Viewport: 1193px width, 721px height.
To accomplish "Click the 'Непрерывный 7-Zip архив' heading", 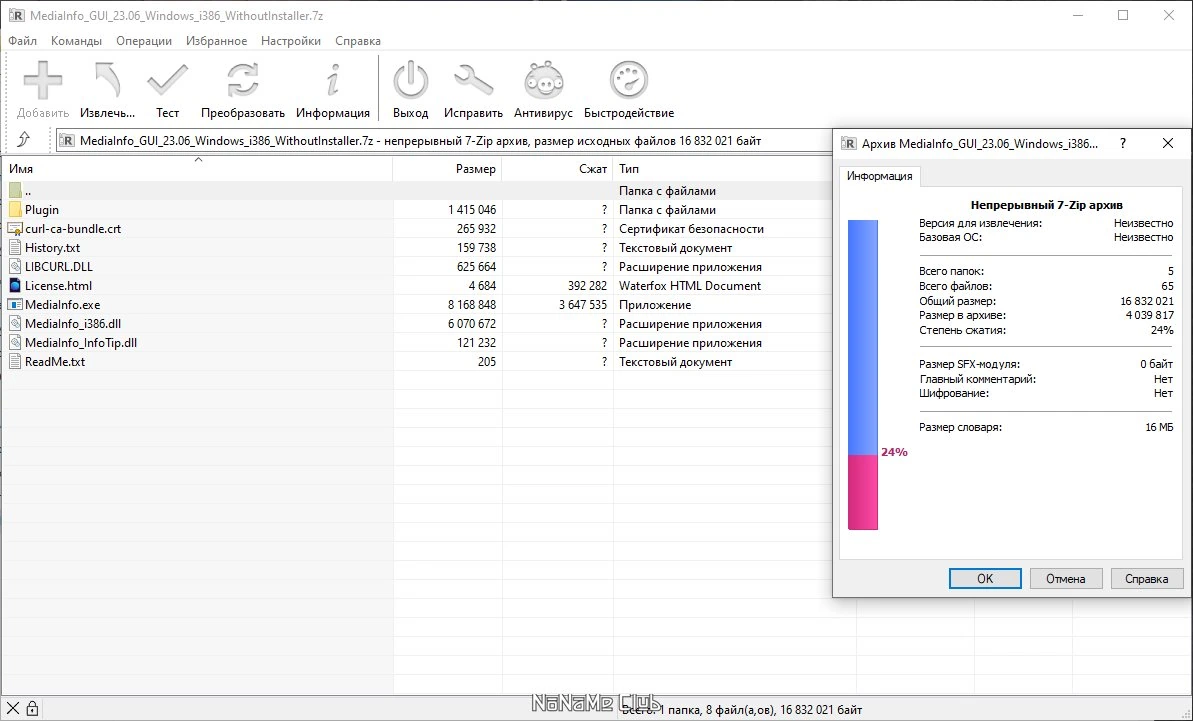I will pos(1047,205).
